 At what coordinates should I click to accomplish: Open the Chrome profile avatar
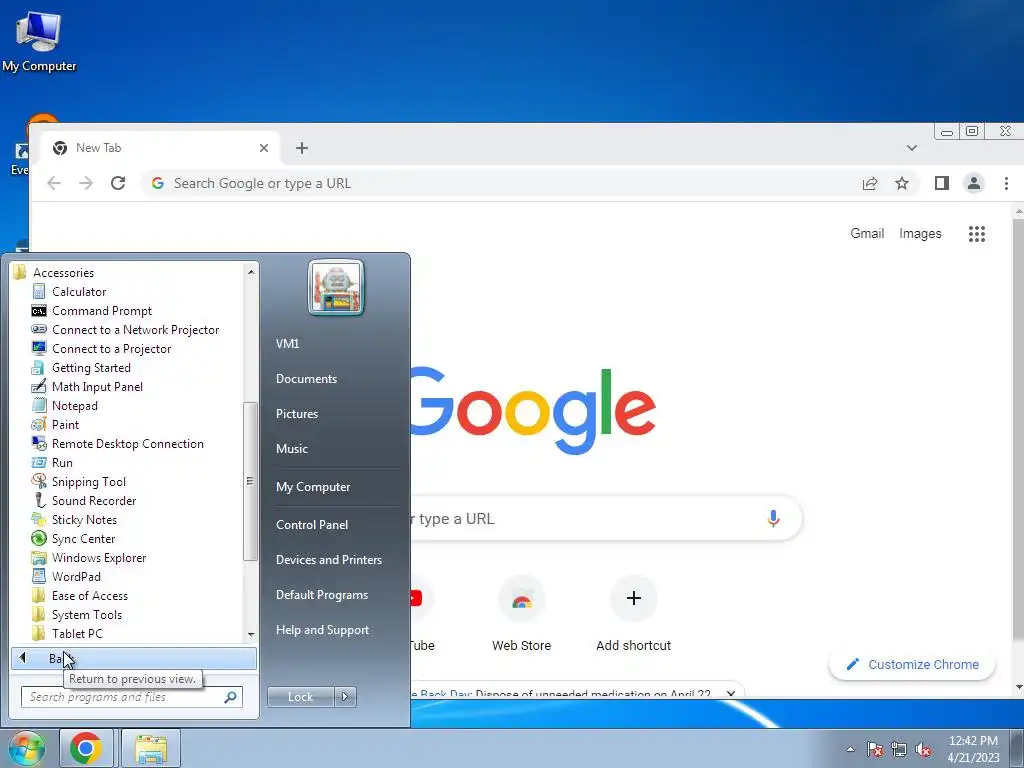coord(974,184)
